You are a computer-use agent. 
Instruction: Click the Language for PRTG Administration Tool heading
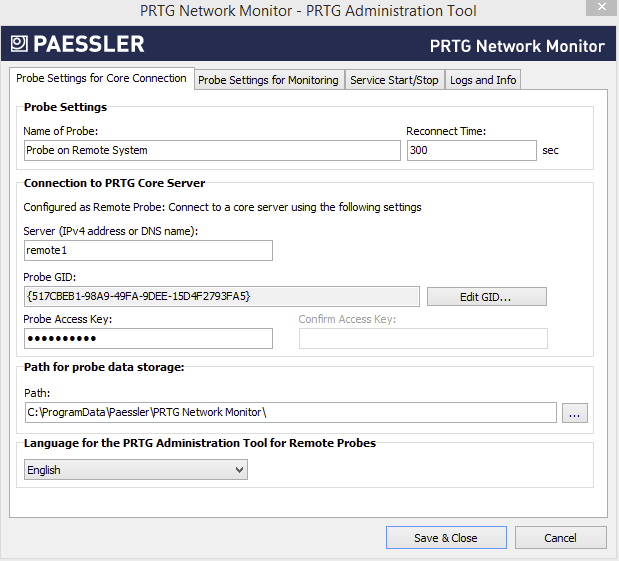coord(200,443)
